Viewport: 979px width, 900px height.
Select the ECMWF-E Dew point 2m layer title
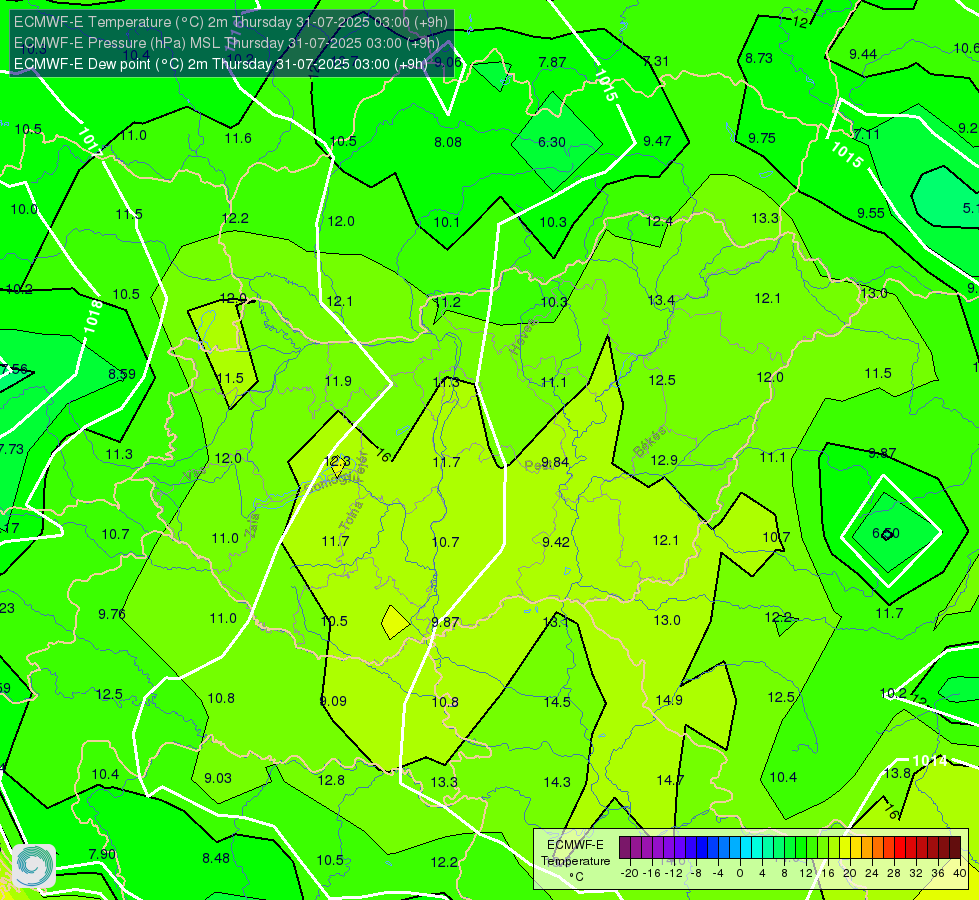220,64
